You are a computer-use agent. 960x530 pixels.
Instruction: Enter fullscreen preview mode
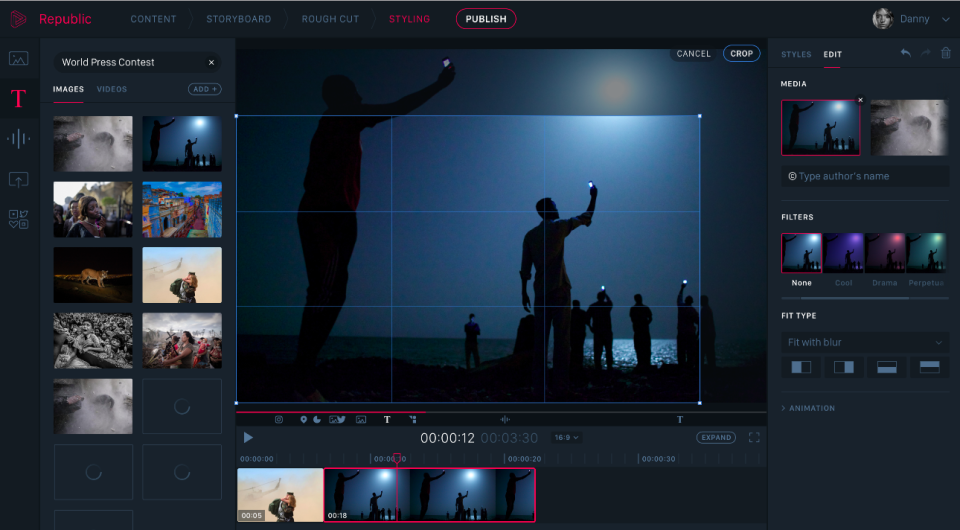[x=754, y=438]
